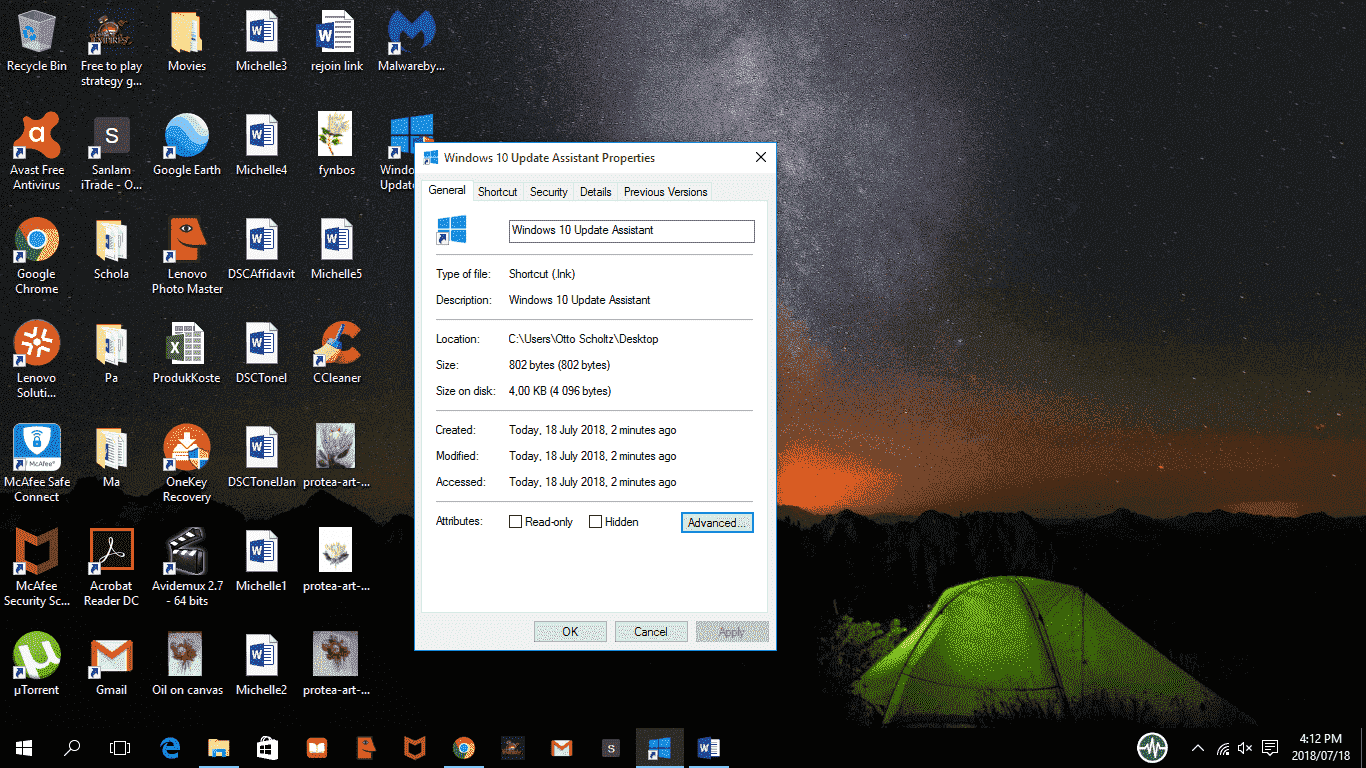The height and width of the screenshot is (768, 1366).
Task: Open the Action Center notifications icon
Action: click(1270, 748)
